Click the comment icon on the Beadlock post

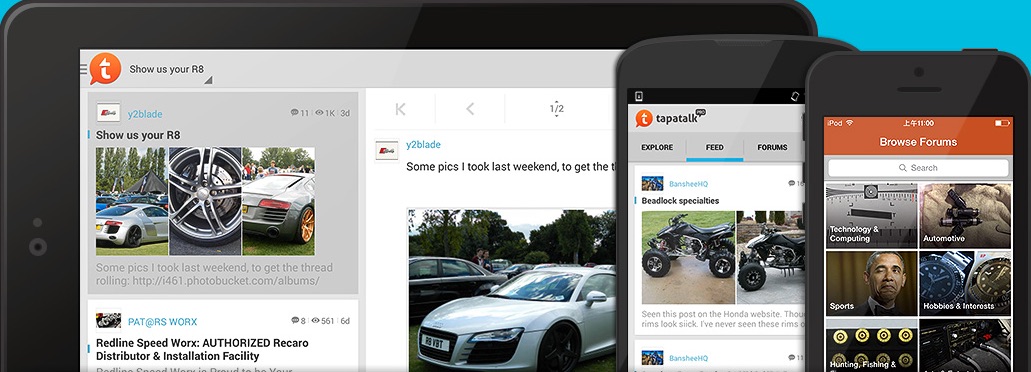pyautogui.click(x=792, y=183)
